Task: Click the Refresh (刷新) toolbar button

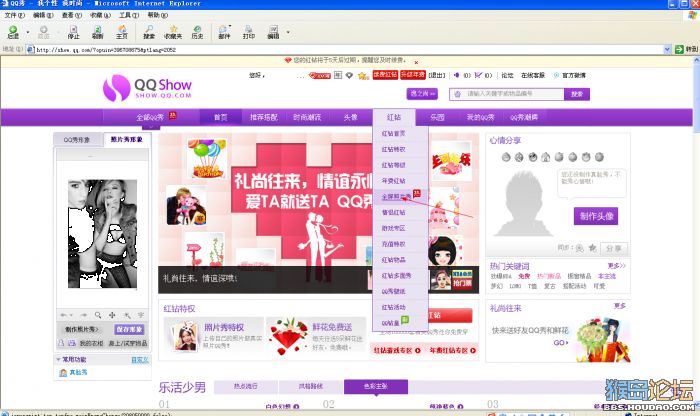Action: (97, 32)
